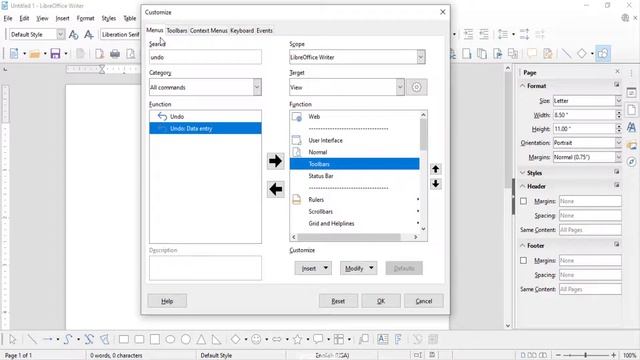Screen dimensions: 640x360
Task: Click the Draw Functions toggle icon in toolbar
Action: click(x=603, y=53)
